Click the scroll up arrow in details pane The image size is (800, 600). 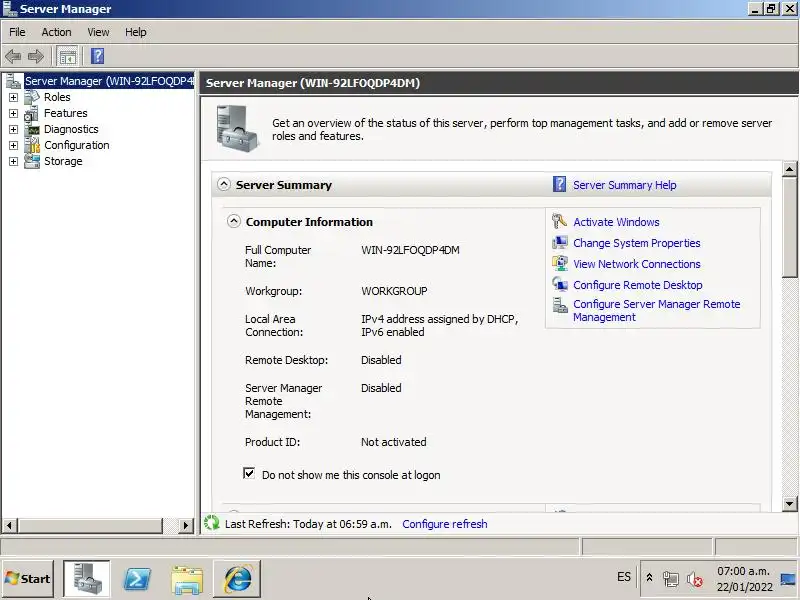[x=789, y=169]
